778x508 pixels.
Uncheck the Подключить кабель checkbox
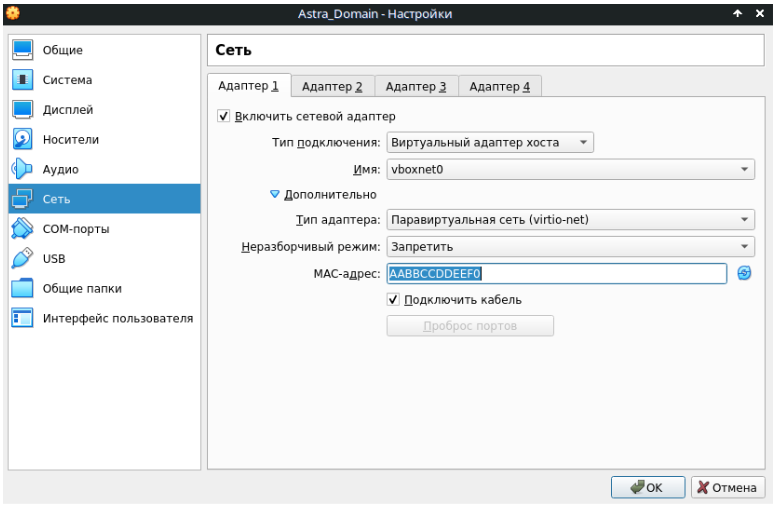[394, 299]
